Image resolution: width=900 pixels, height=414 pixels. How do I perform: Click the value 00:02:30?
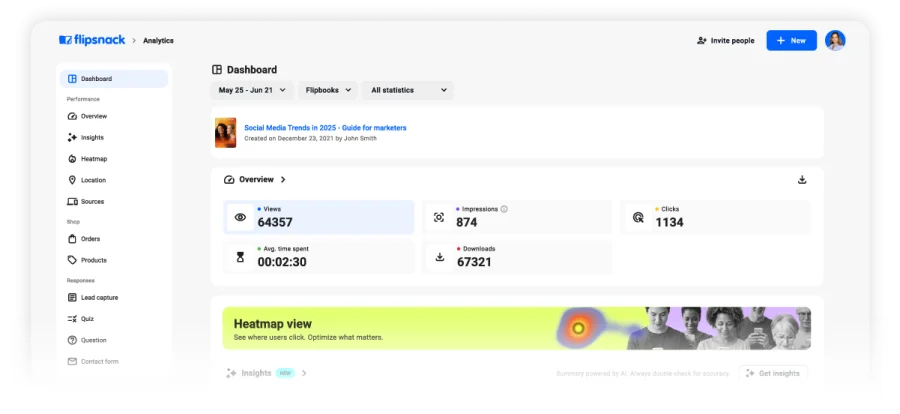coord(282,262)
